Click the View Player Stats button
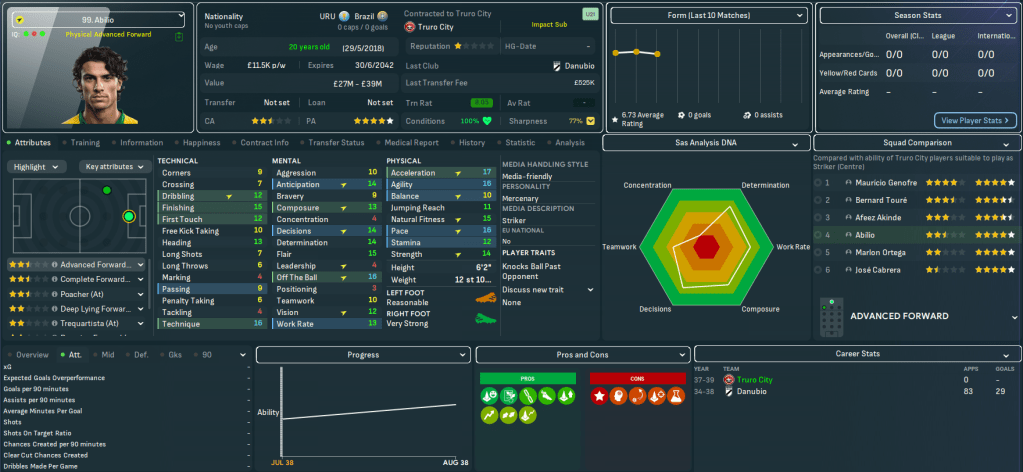Image resolution: width=1023 pixels, height=472 pixels. point(975,120)
